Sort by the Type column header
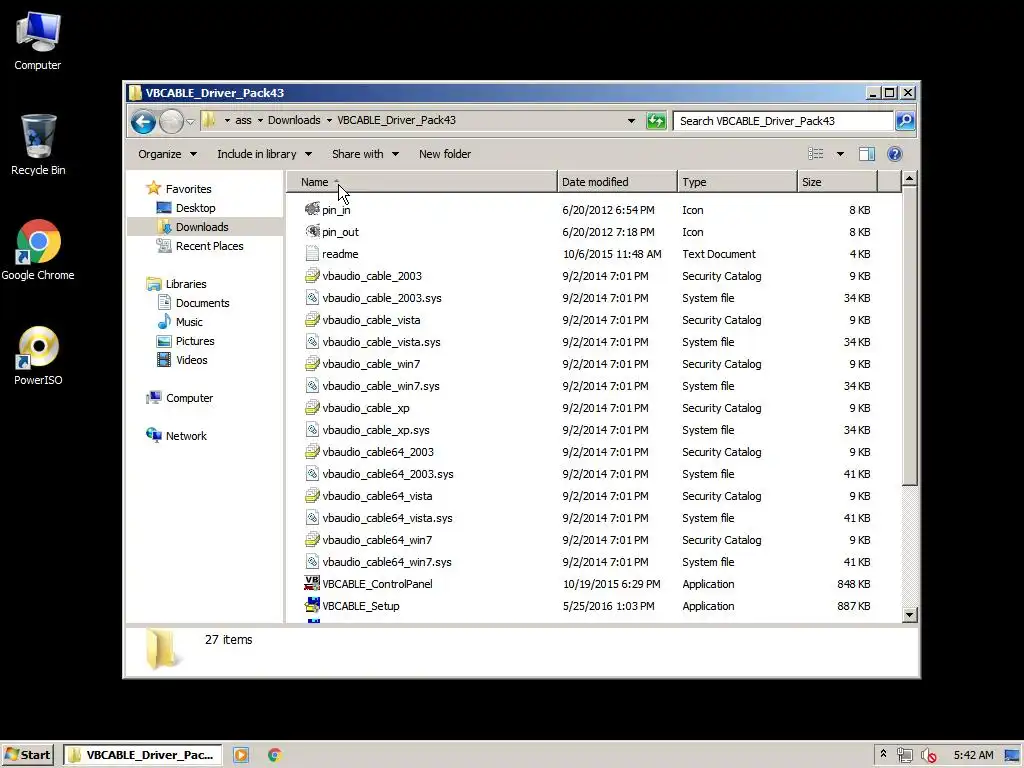Image resolution: width=1024 pixels, height=768 pixels. coord(737,182)
